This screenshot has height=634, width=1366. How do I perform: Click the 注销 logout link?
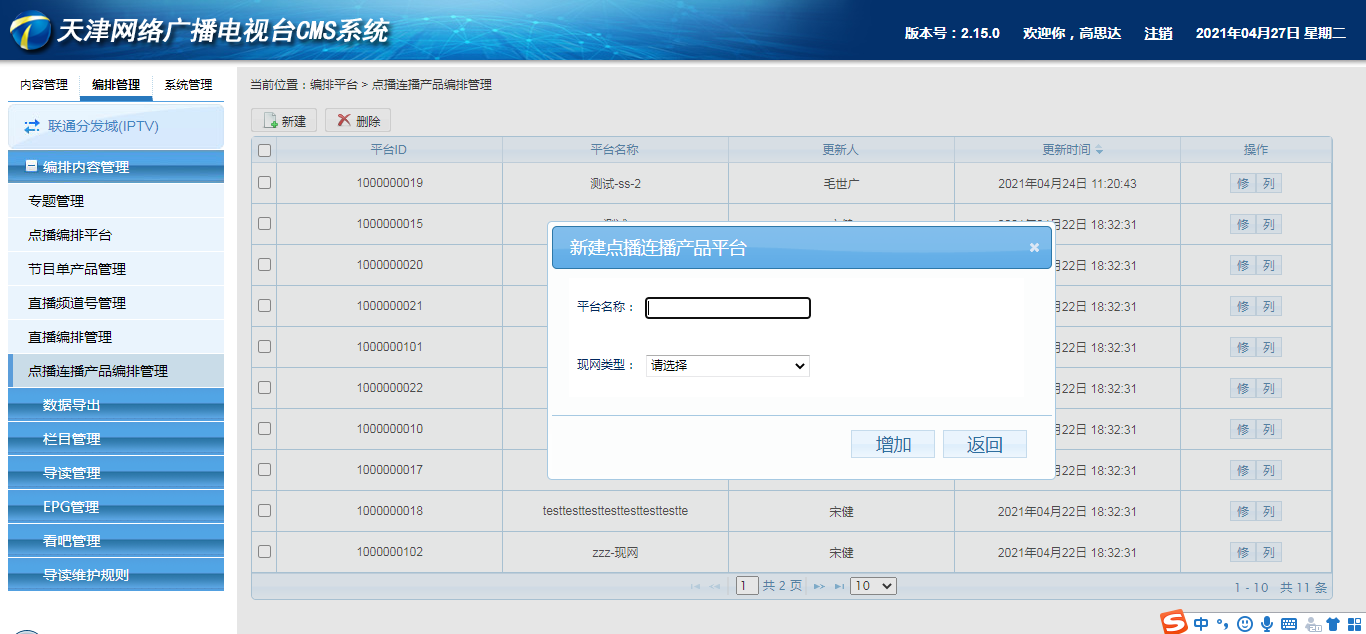tap(1158, 33)
